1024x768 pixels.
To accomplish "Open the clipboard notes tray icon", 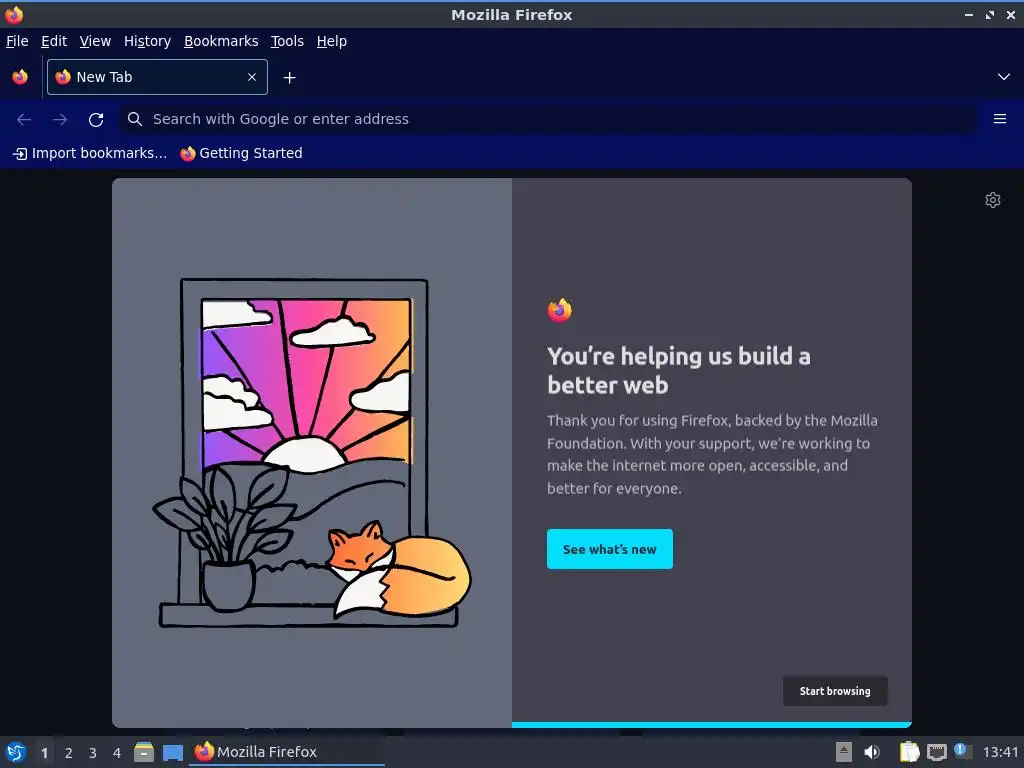I will 909,752.
